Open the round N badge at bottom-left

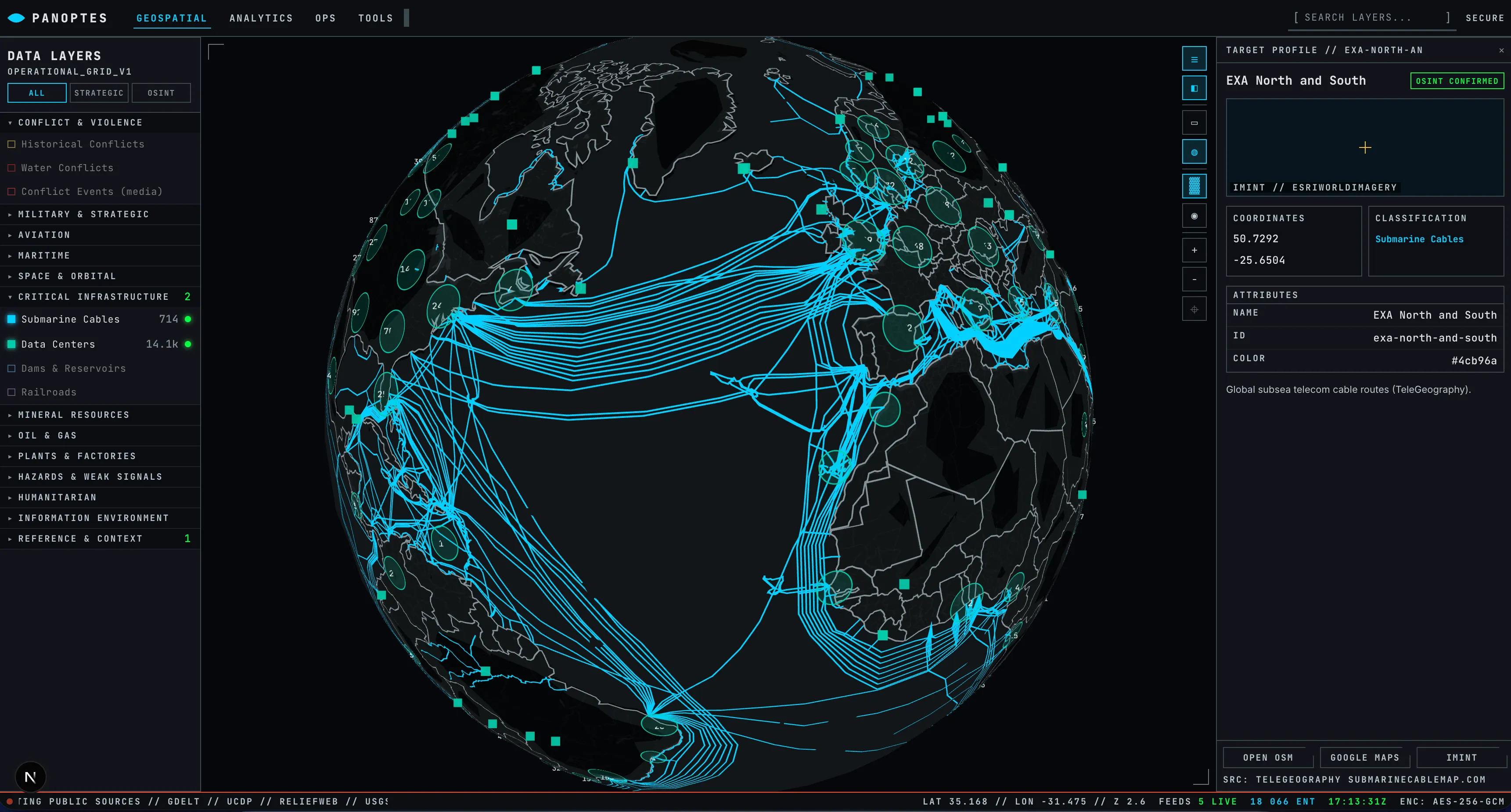pyautogui.click(x=30, y=777)
